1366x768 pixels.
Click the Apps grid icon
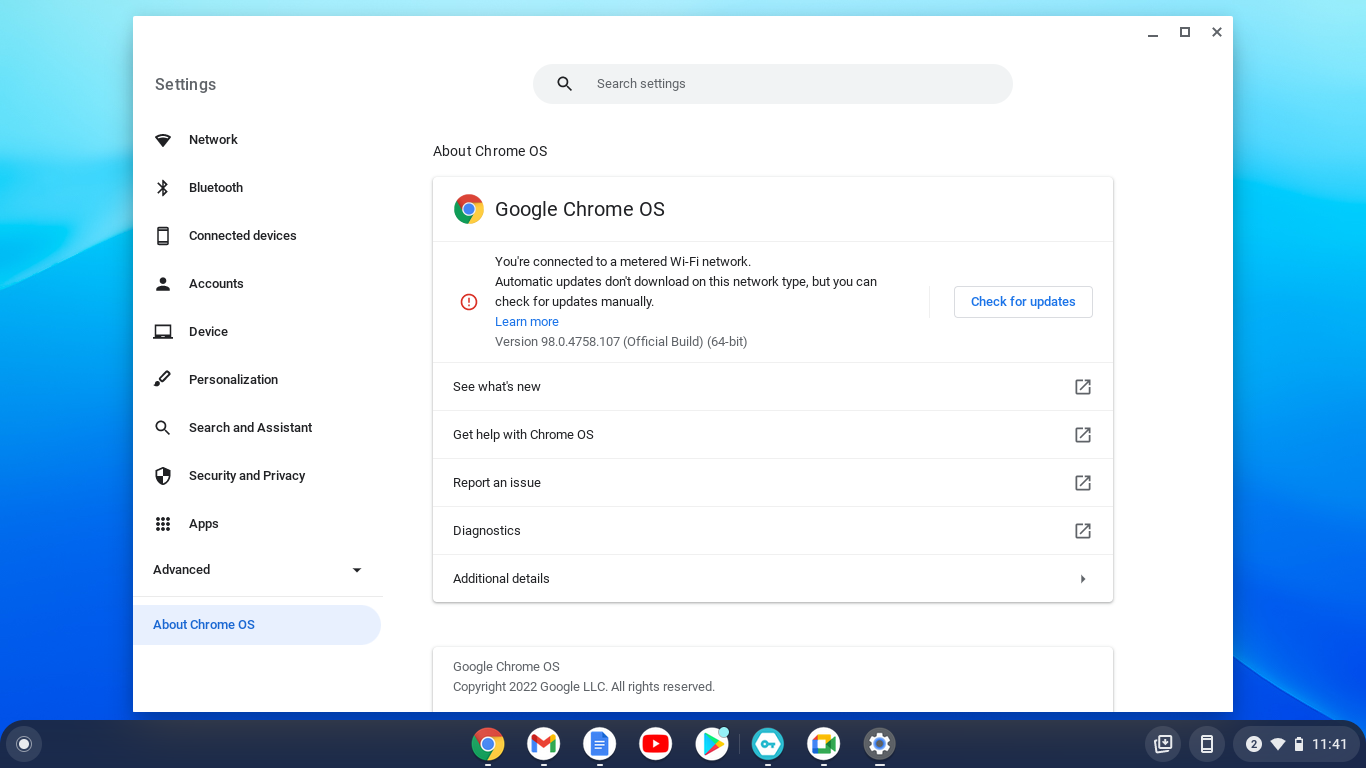163,524
